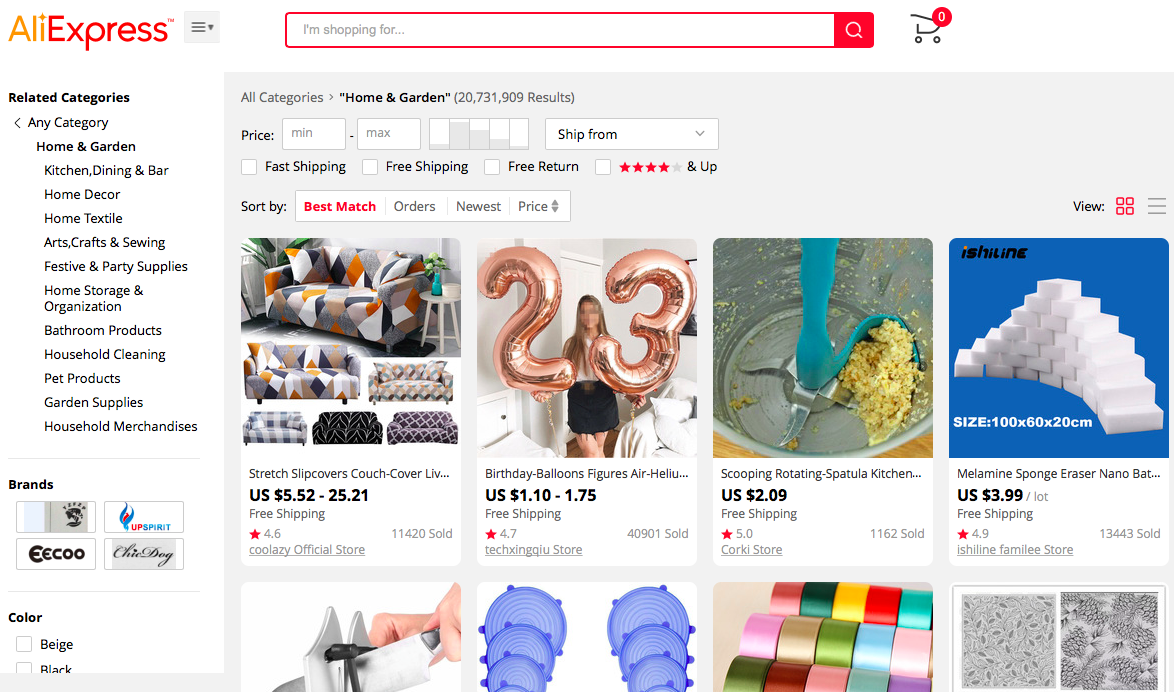1174x692 pixels.
Task: Click Scooping Rotating-Spatula Kitchen title
Action: click(x=821, y=473)
